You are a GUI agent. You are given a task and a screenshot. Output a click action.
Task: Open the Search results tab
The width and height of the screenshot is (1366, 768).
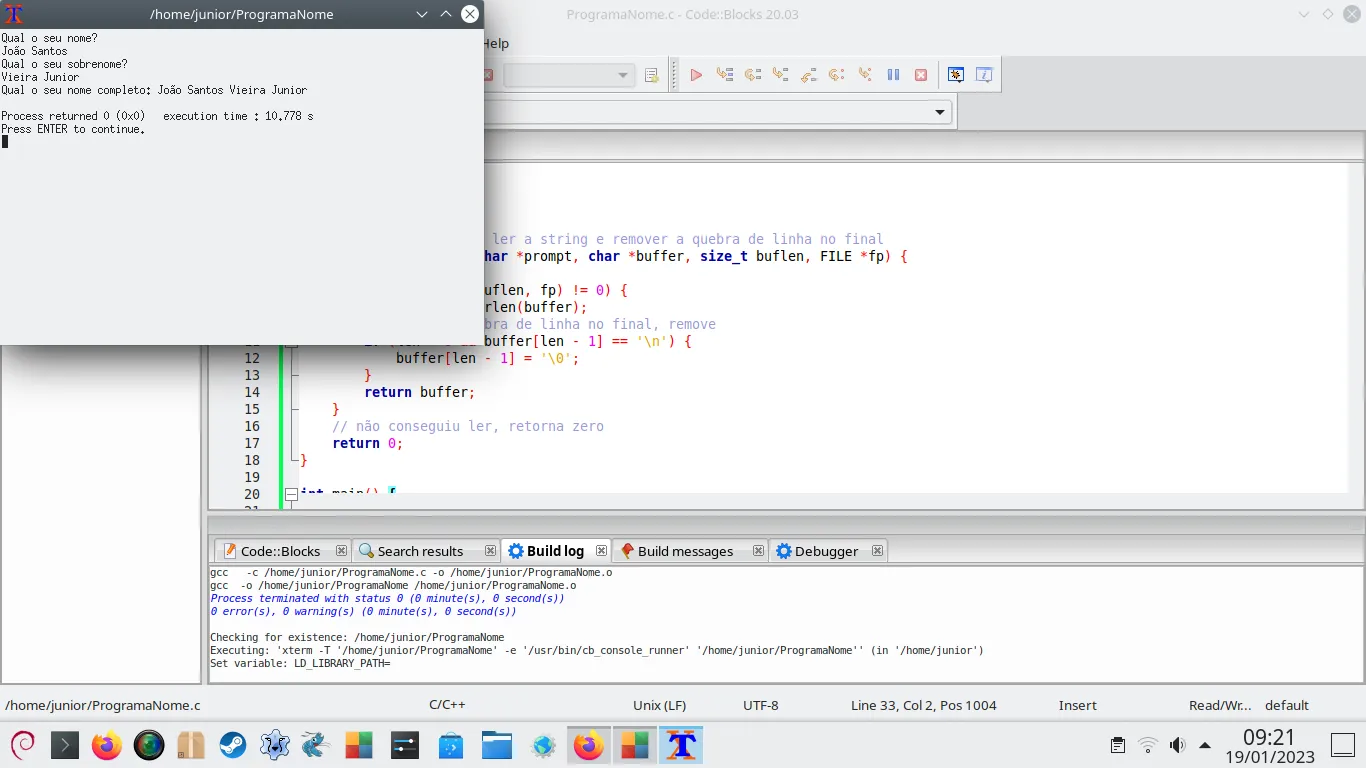point(420,551)
